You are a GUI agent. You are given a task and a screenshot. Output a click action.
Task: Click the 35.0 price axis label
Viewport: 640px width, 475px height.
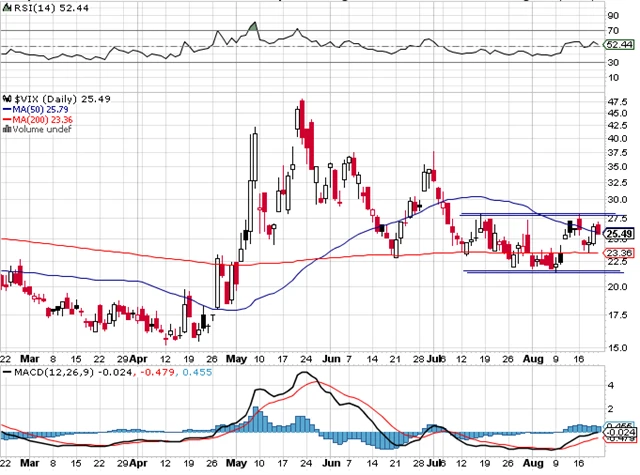click(x=618, y=167)
